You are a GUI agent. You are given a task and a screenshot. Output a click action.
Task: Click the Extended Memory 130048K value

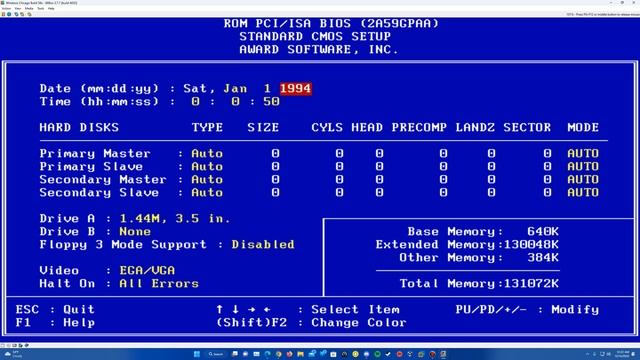(531, 244)
